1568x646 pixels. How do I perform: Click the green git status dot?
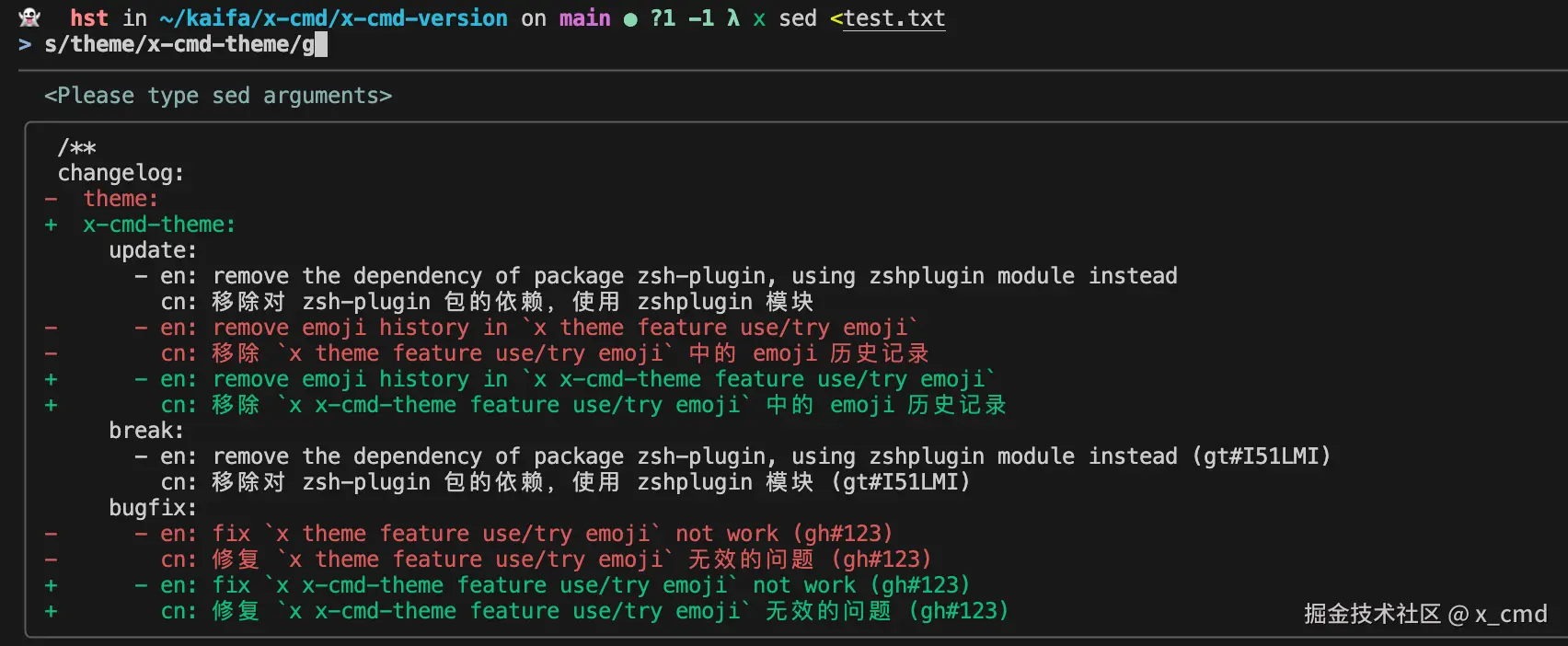point(630,19)
